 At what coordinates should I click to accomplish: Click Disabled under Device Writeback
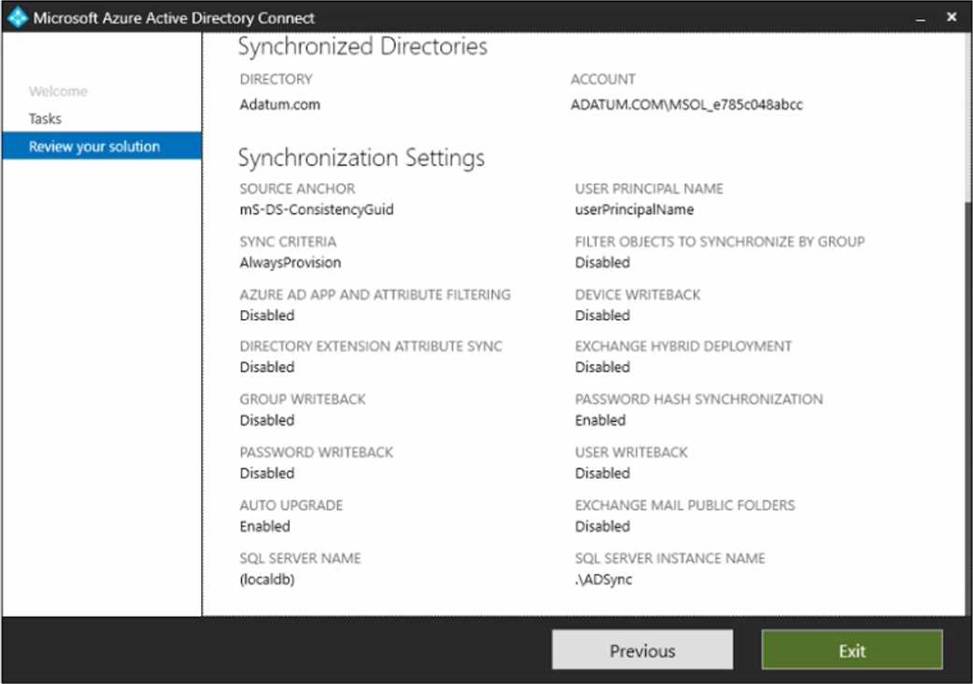click(602, 315)
